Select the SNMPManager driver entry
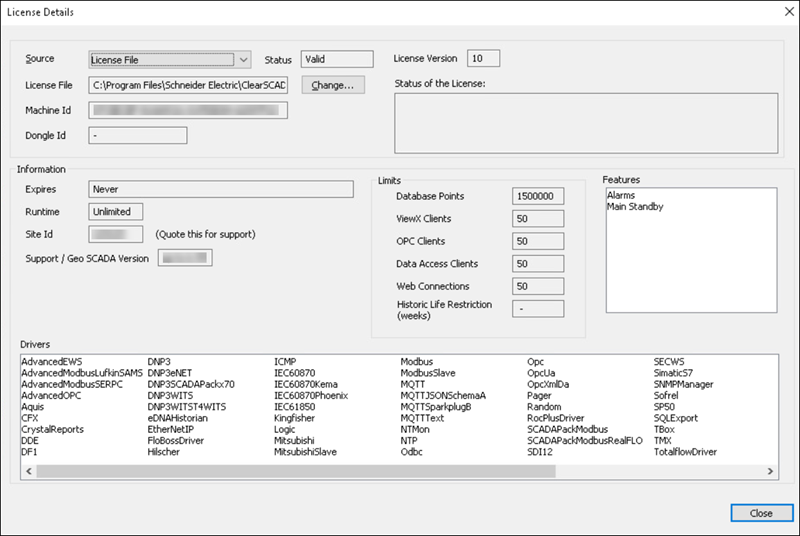Screen dimensions: 800x536 [x=683, y=384]
